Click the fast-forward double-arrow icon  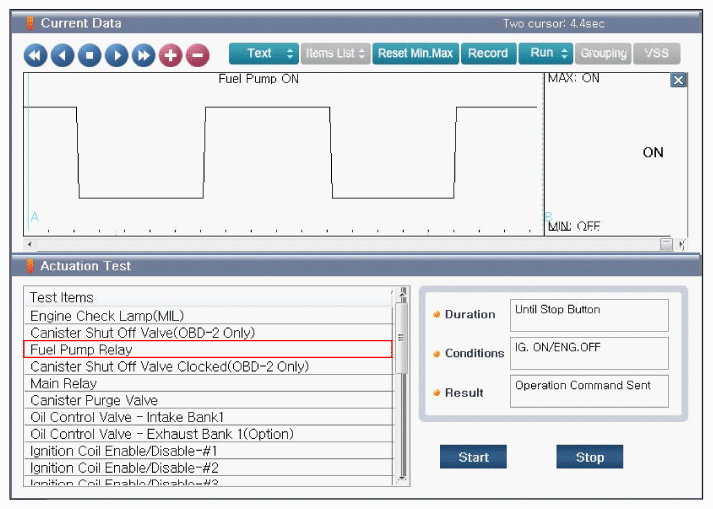pyautogui.click(x=143, y=55)
